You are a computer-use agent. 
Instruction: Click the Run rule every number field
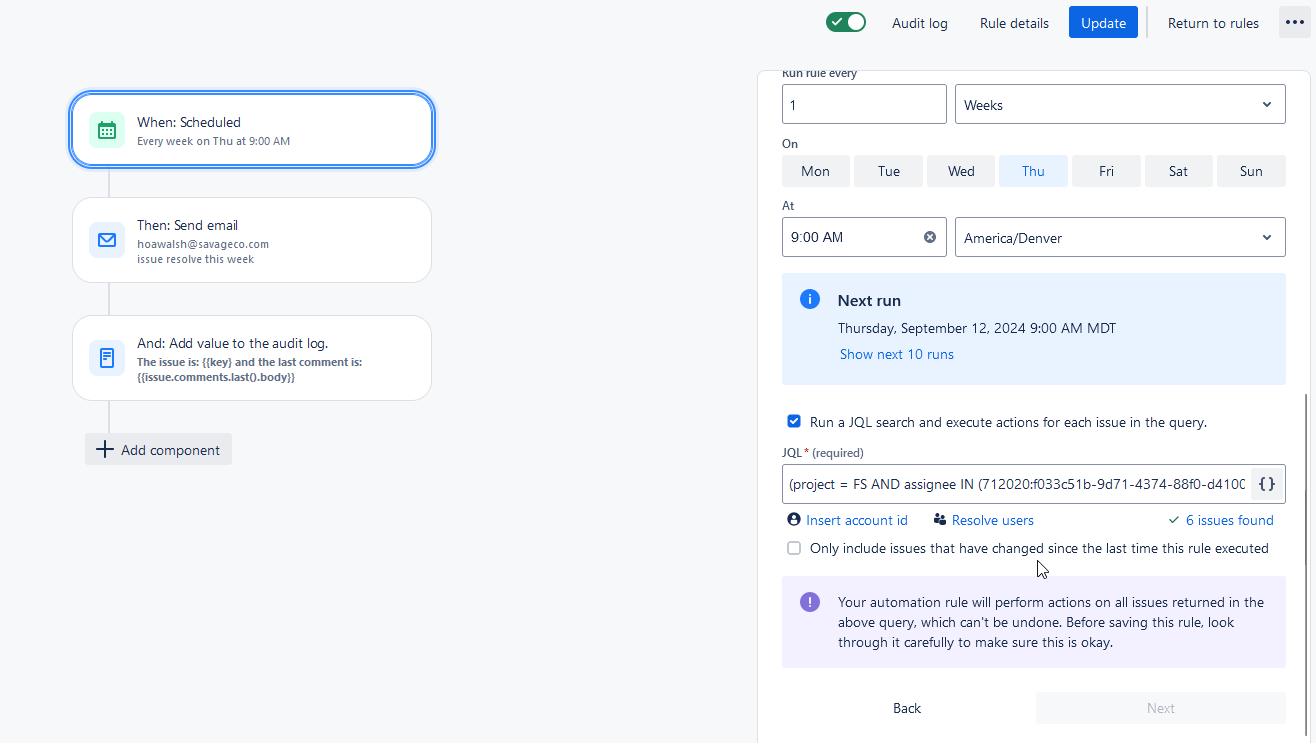point(864,104)
